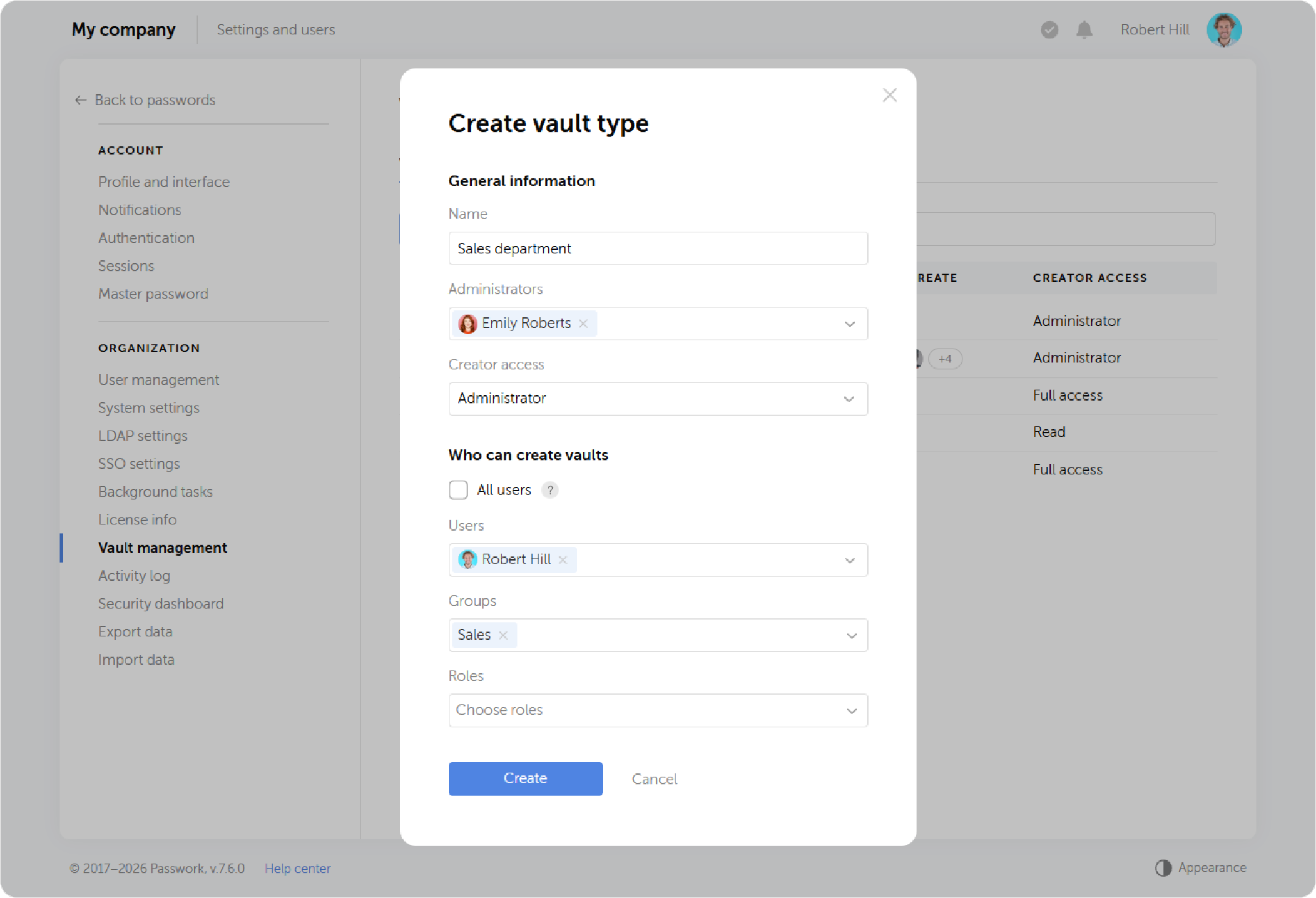The image size is (1316, 898).
Task: Click the checkmark status icon in header
Action: point(1049,29)
